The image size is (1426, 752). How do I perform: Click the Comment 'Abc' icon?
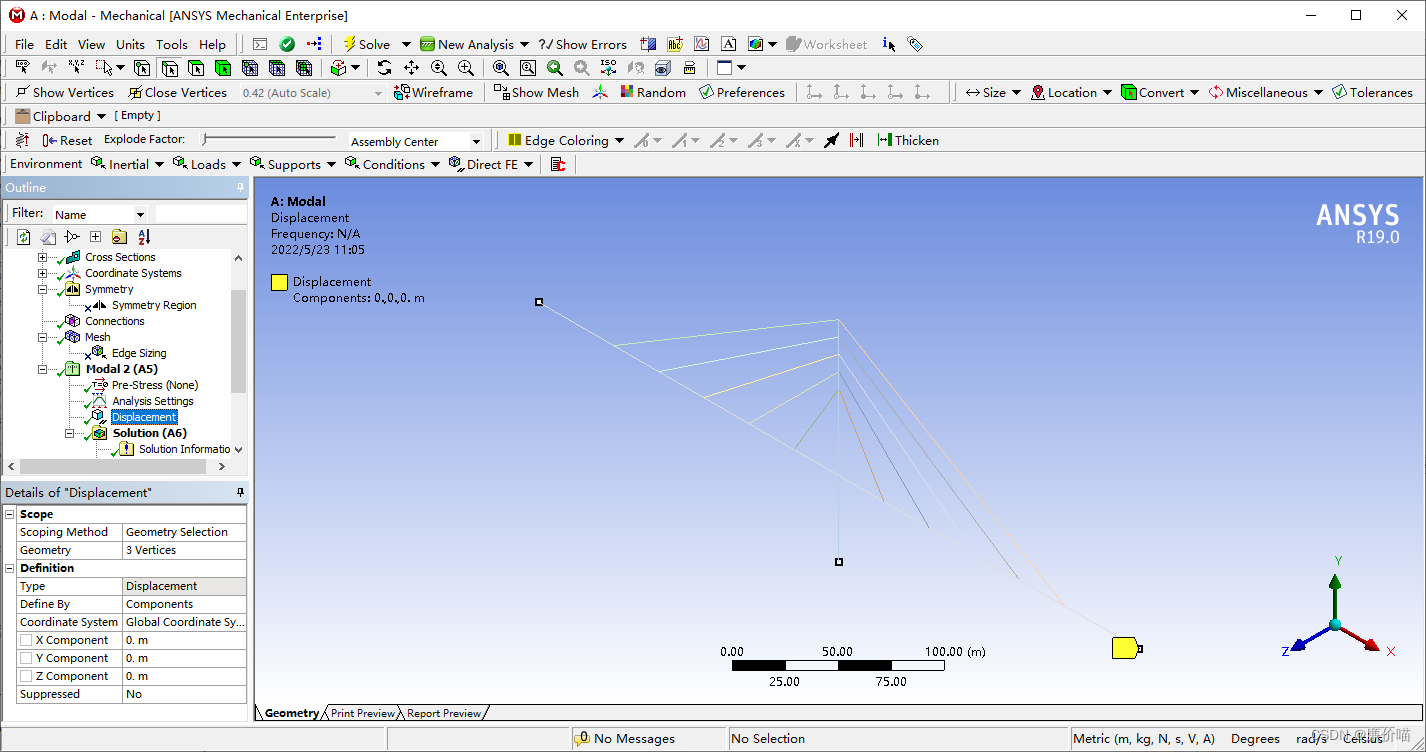coord(675,44)
